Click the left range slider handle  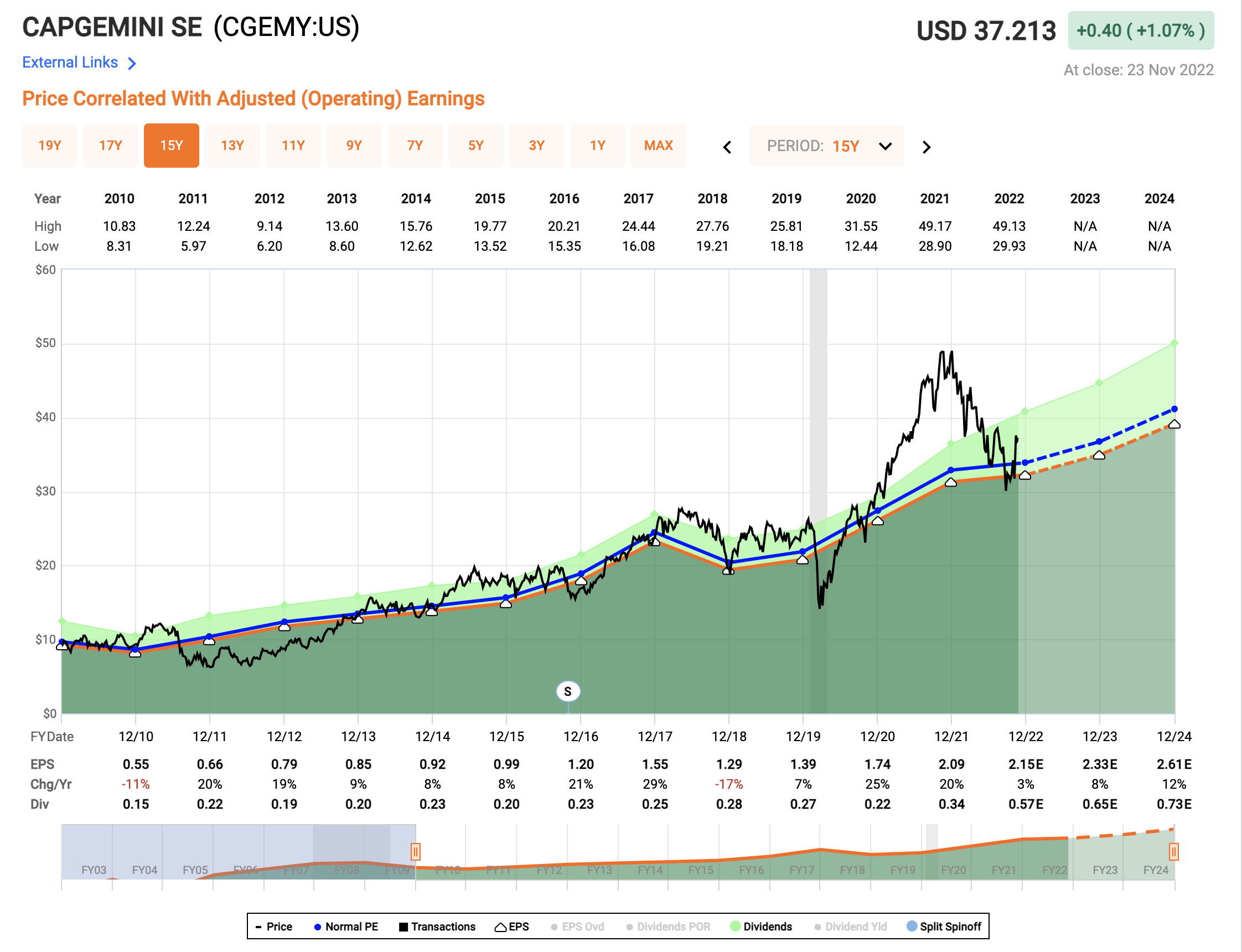point(416,851)
